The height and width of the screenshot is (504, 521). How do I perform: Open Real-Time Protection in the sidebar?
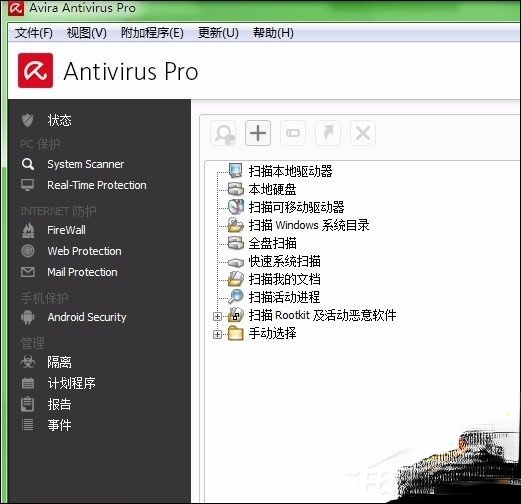click(97, 185)
